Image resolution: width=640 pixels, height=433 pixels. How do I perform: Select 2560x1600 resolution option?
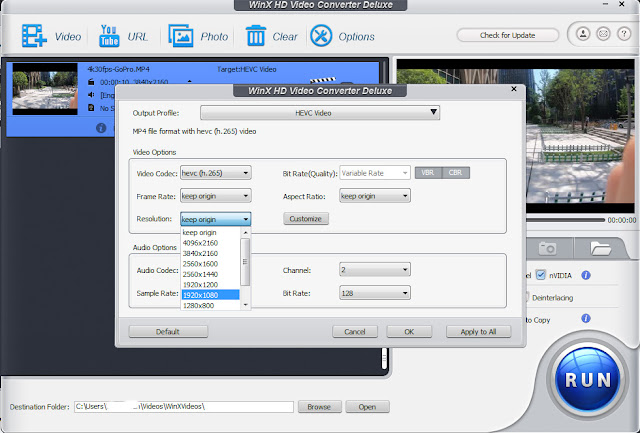pyautogui.click(x=211, y=264)
